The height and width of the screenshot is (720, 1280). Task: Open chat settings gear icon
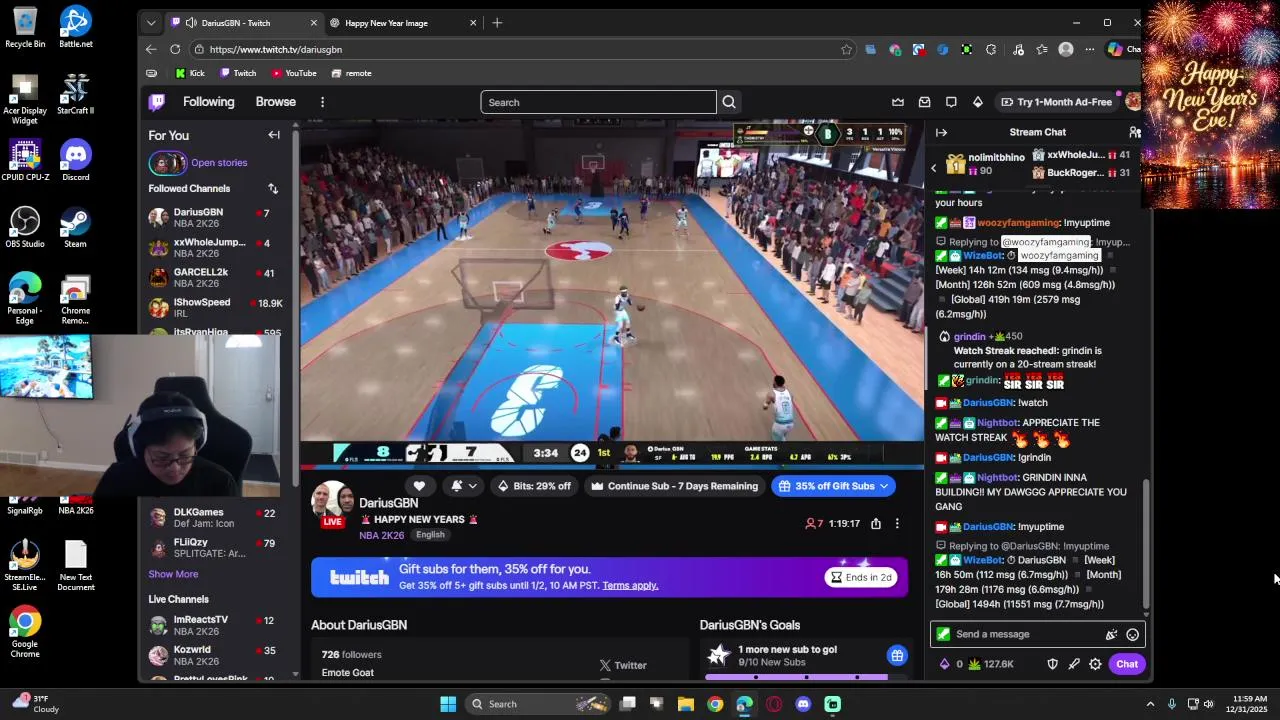pyautogui.click(x=1095, y=664)
